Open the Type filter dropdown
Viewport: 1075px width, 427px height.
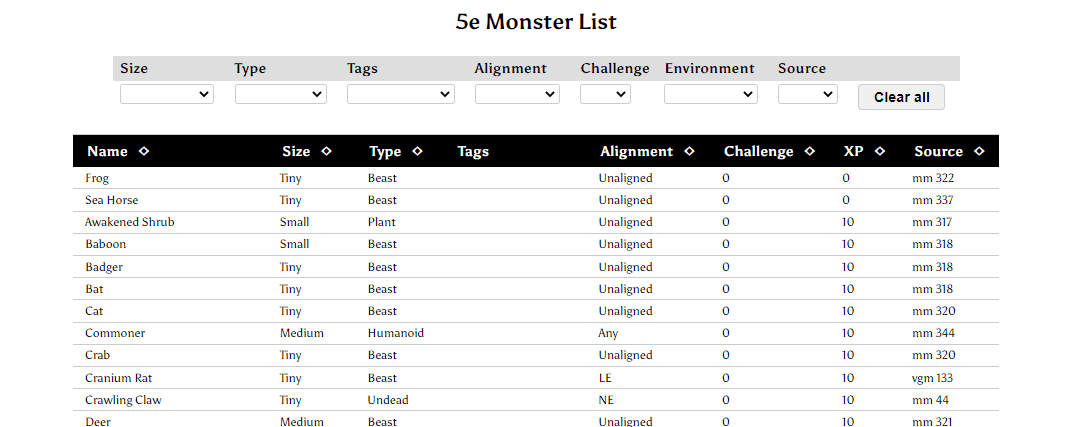[x=280, y=95]
